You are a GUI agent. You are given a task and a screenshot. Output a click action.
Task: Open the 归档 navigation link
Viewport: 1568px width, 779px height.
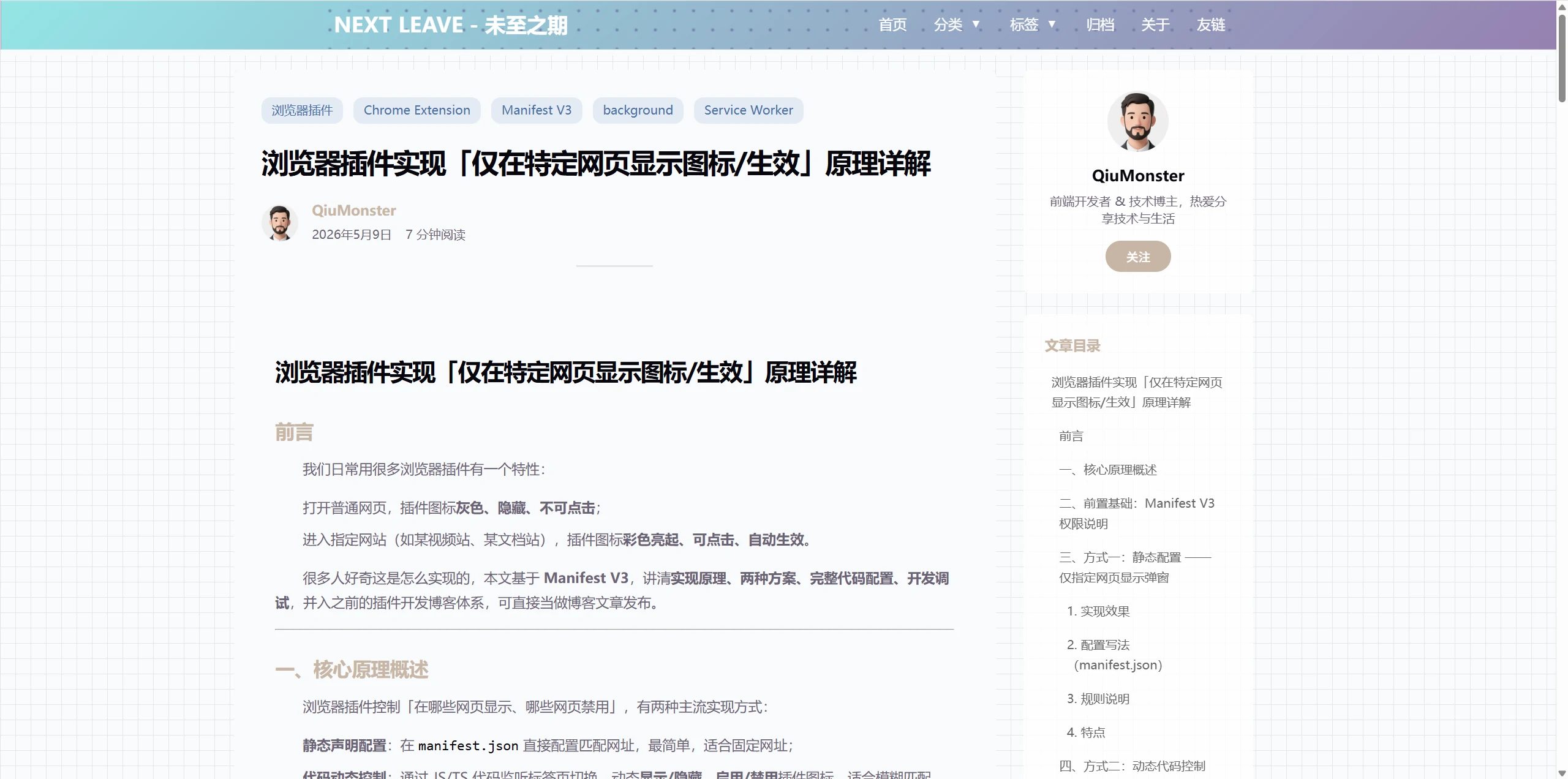1100,25
